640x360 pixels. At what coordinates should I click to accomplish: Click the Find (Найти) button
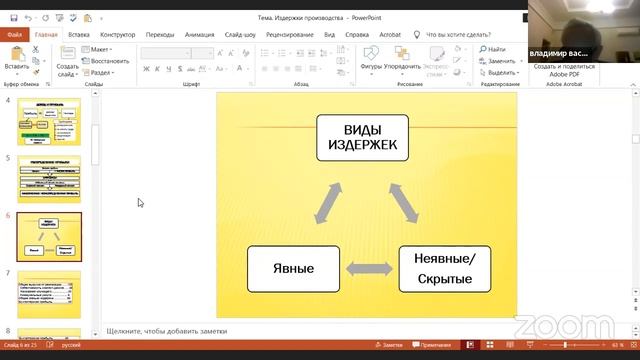493,49
